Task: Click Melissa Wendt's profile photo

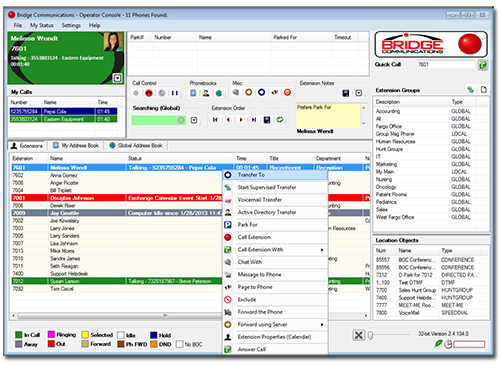Action: [x=113, y=42]
